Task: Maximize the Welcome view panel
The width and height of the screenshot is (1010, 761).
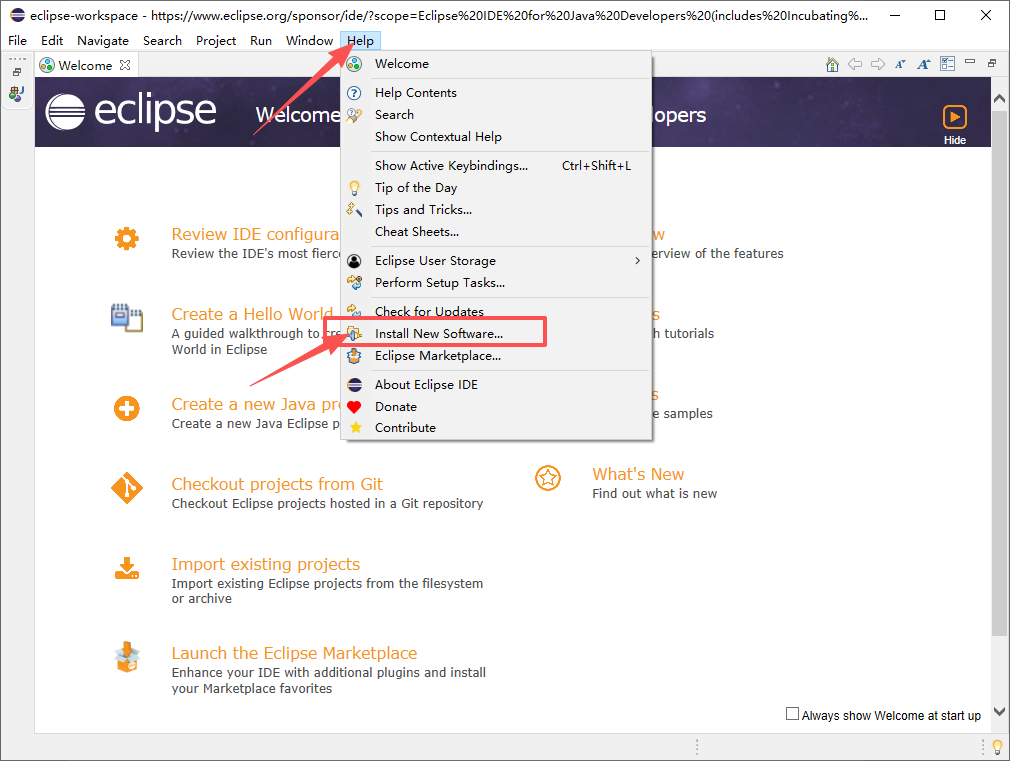Action: (x=992, y=63)
